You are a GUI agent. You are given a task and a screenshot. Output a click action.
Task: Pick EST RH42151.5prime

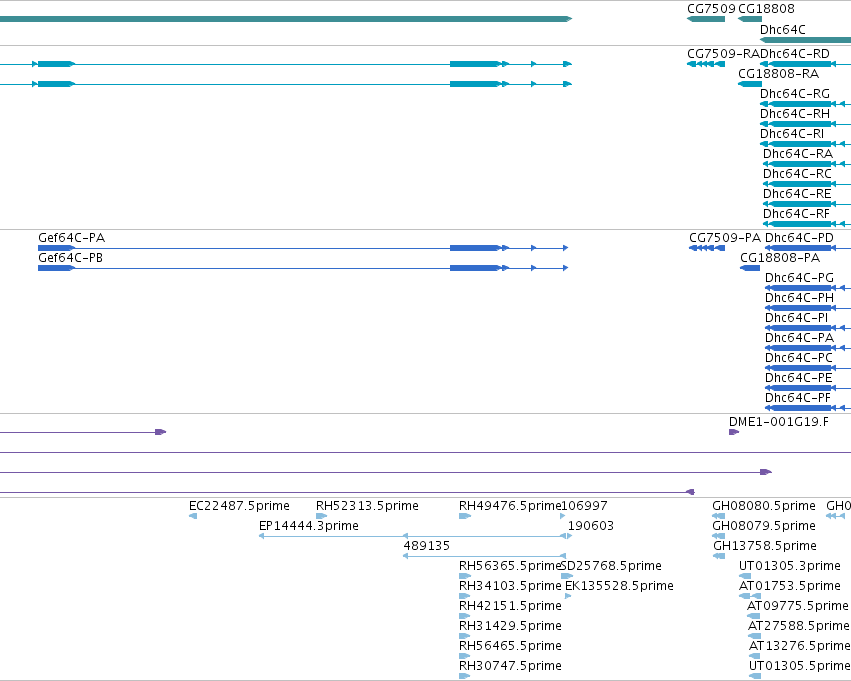[x=510, y=606]
